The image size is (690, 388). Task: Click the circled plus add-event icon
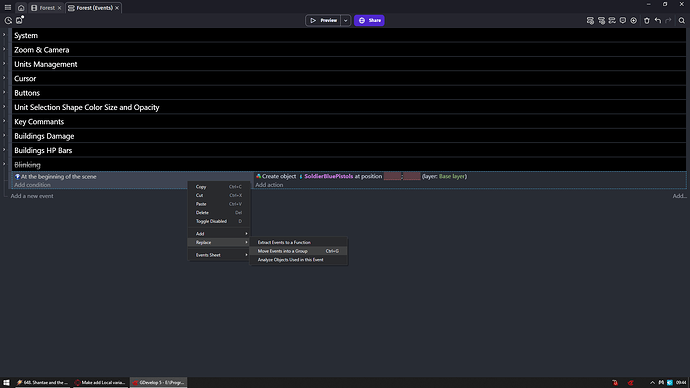[634, 20]
